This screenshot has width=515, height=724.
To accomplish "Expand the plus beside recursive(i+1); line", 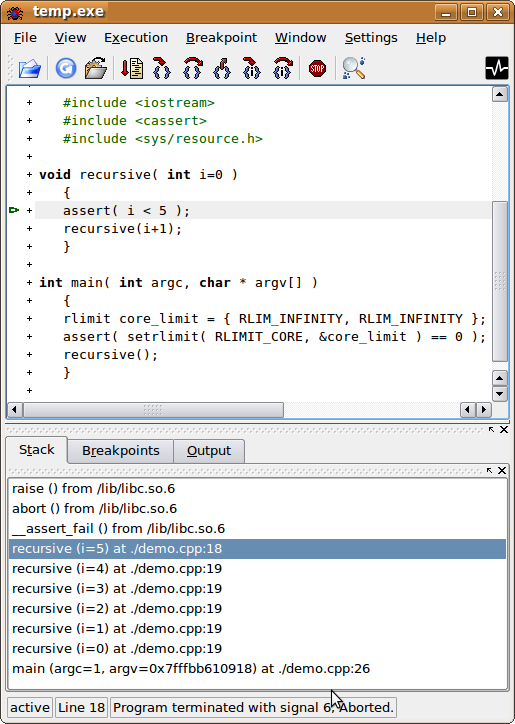I will [30, 229].
